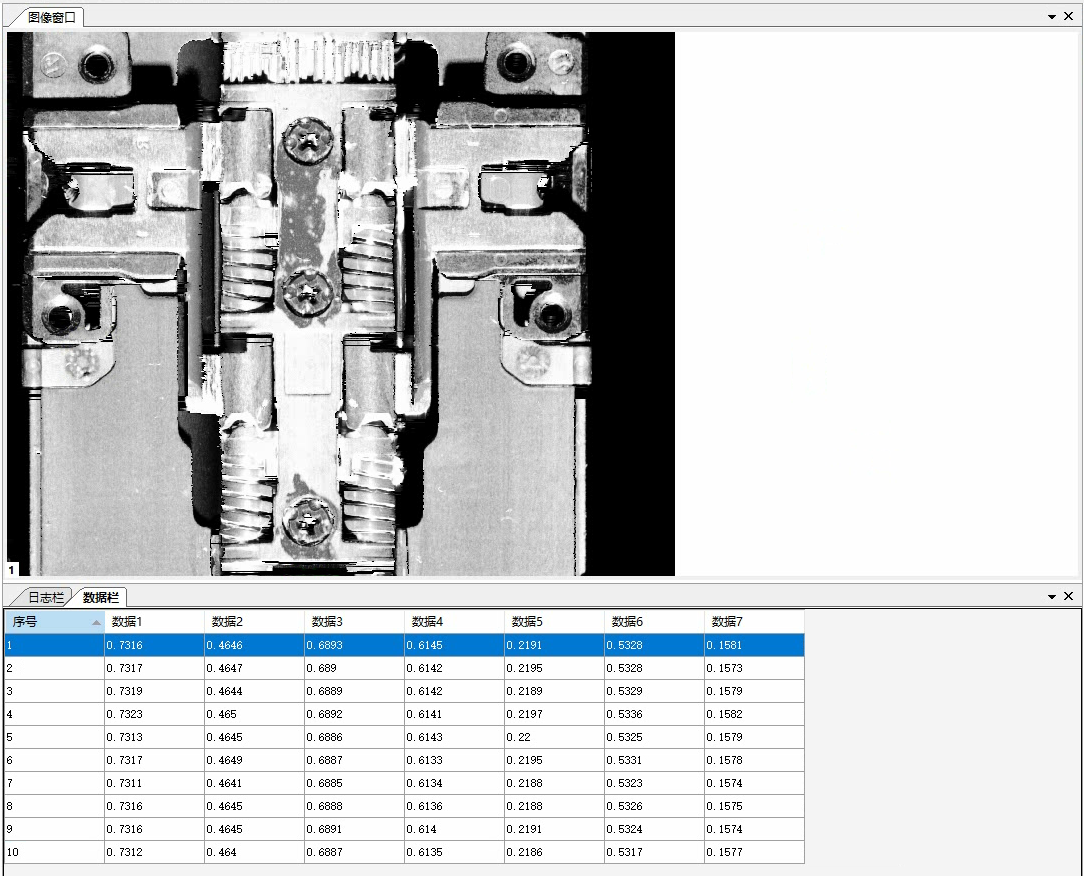Select cell 0.4644 in row 3
1084x876 pixels.
click(254, 691)
